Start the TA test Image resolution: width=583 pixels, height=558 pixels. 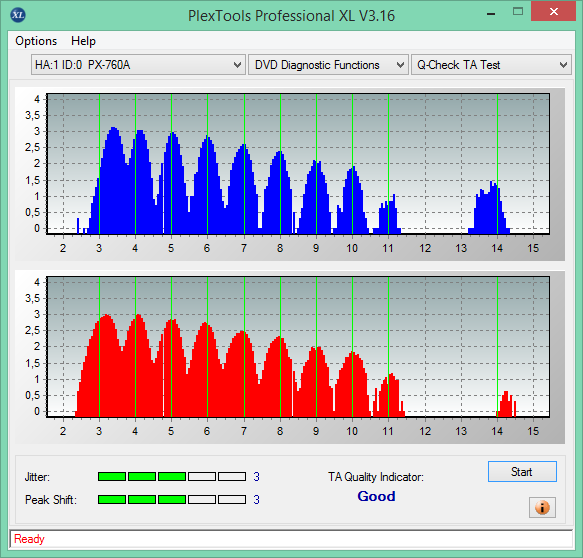pyautogui.click(x=522, y=472)
